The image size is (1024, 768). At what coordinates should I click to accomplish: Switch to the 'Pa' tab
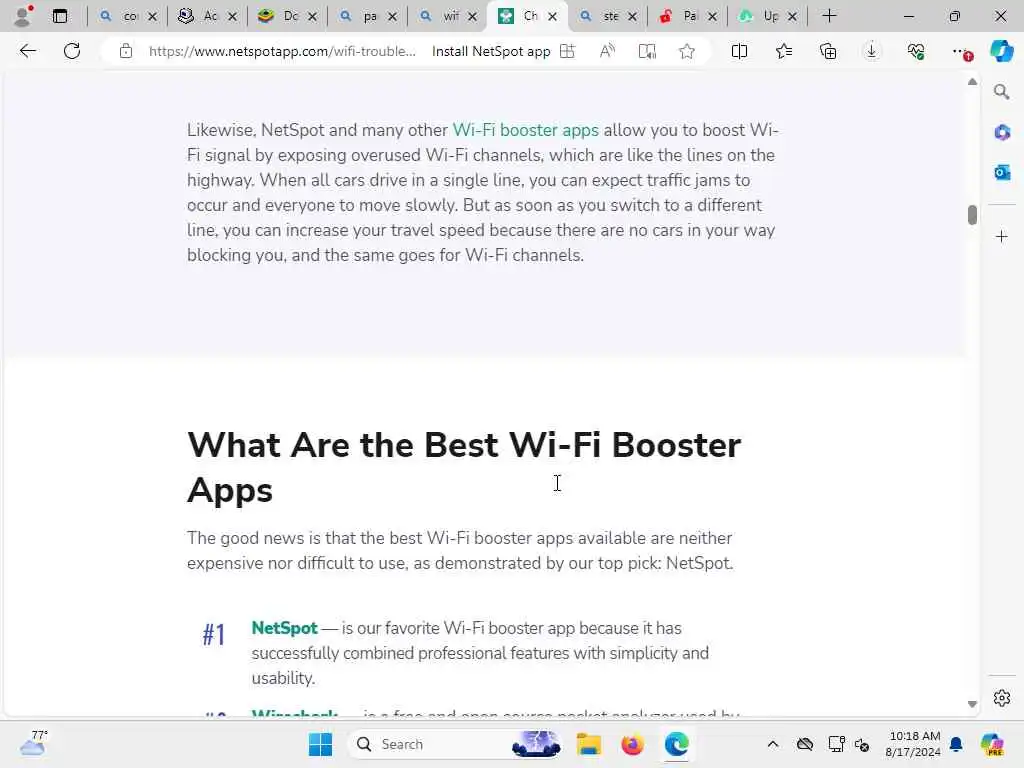(687, 16)
